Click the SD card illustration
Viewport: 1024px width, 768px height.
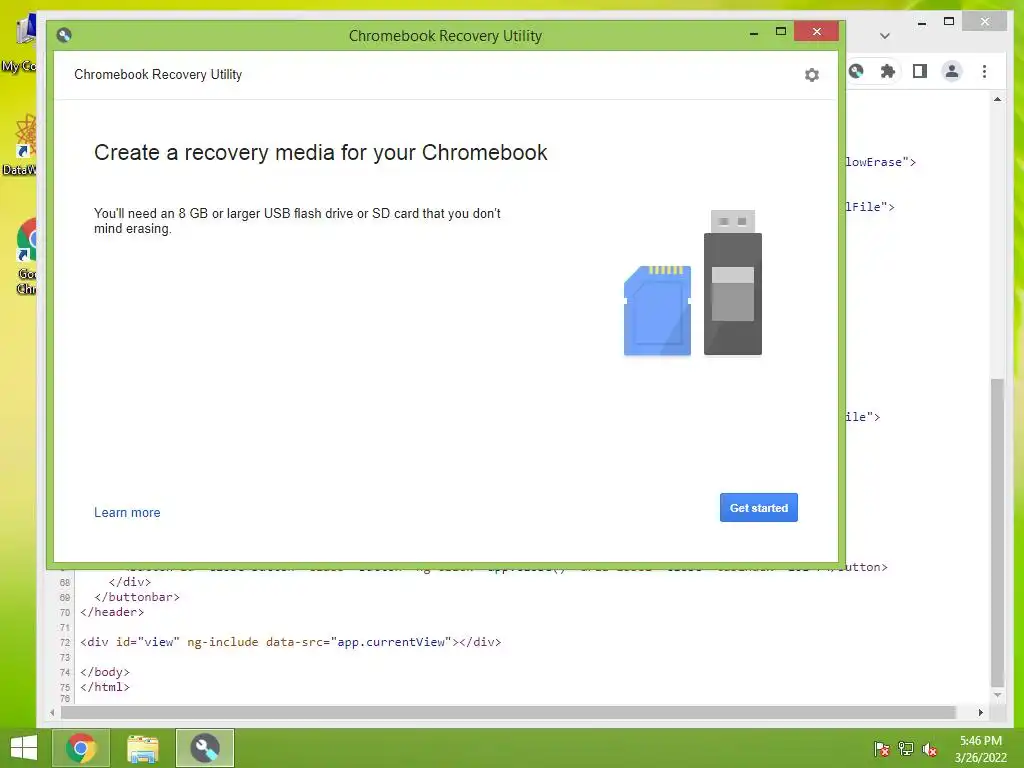click(x=657, y=311)
